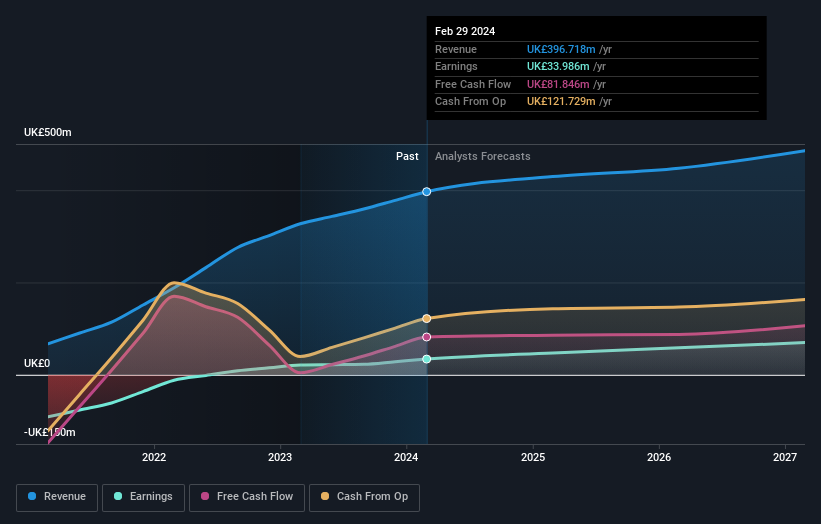
Task: Click the UK£0 y-axis label
Action: 37,363
